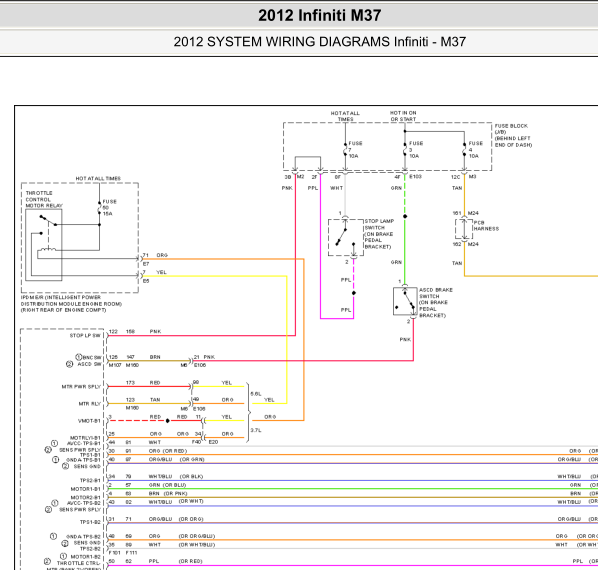The height and width of the screenshot is (570, 598).
Task: Click the "STOP LP SW" pin label
Action: pyautogui.click(x=85, y=336)
